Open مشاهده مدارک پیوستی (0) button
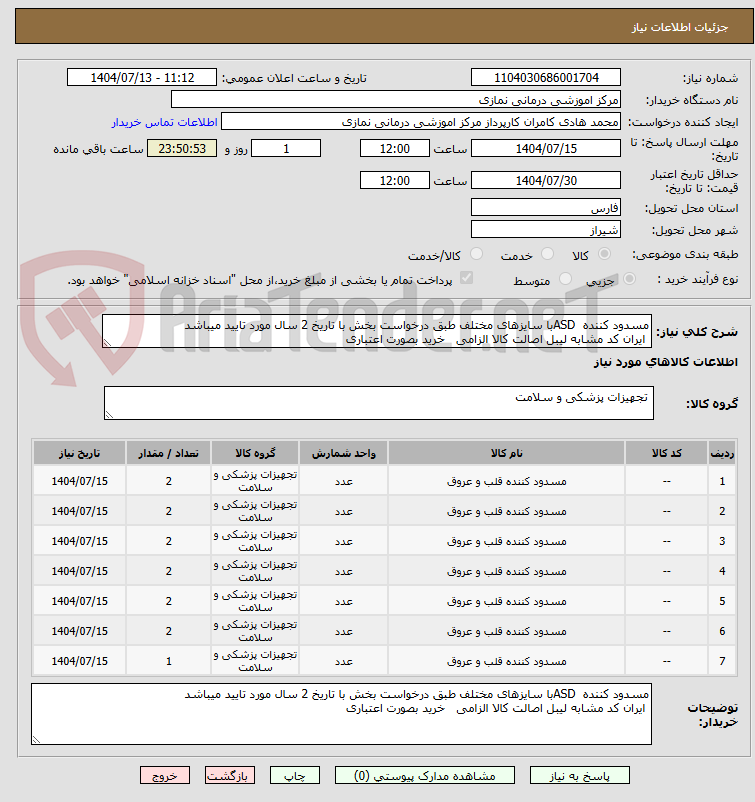 [425, 775]
